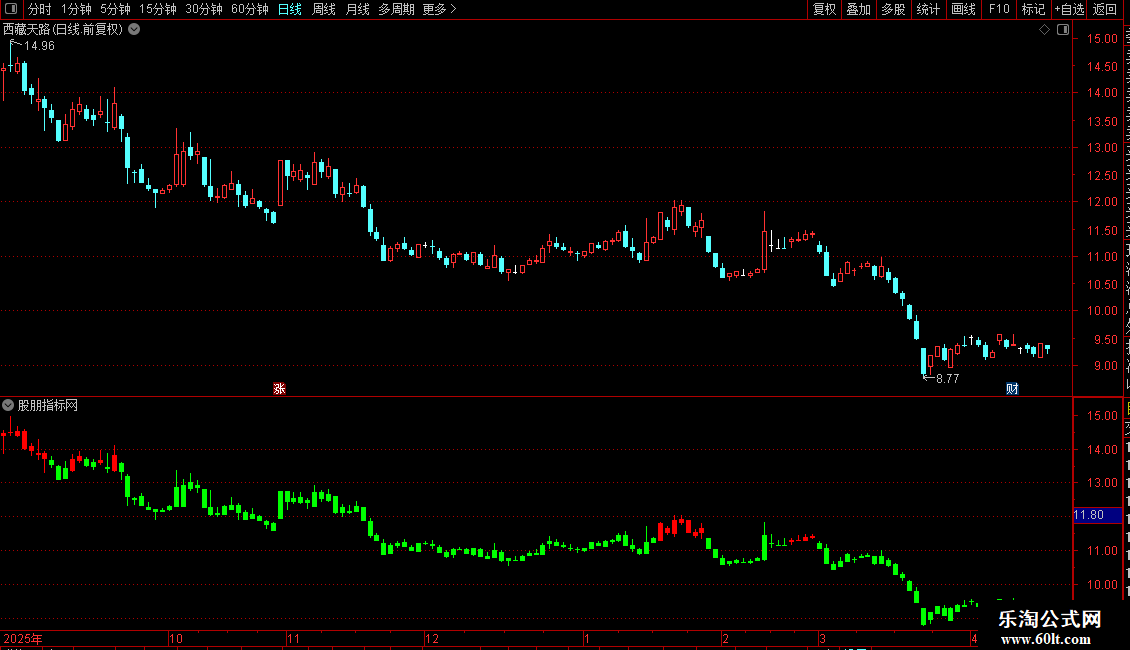Click the 股朋指标网 indicator name
Image resolution: width=1130 pixels, height=650 pixels.
(x=48, y=406)
